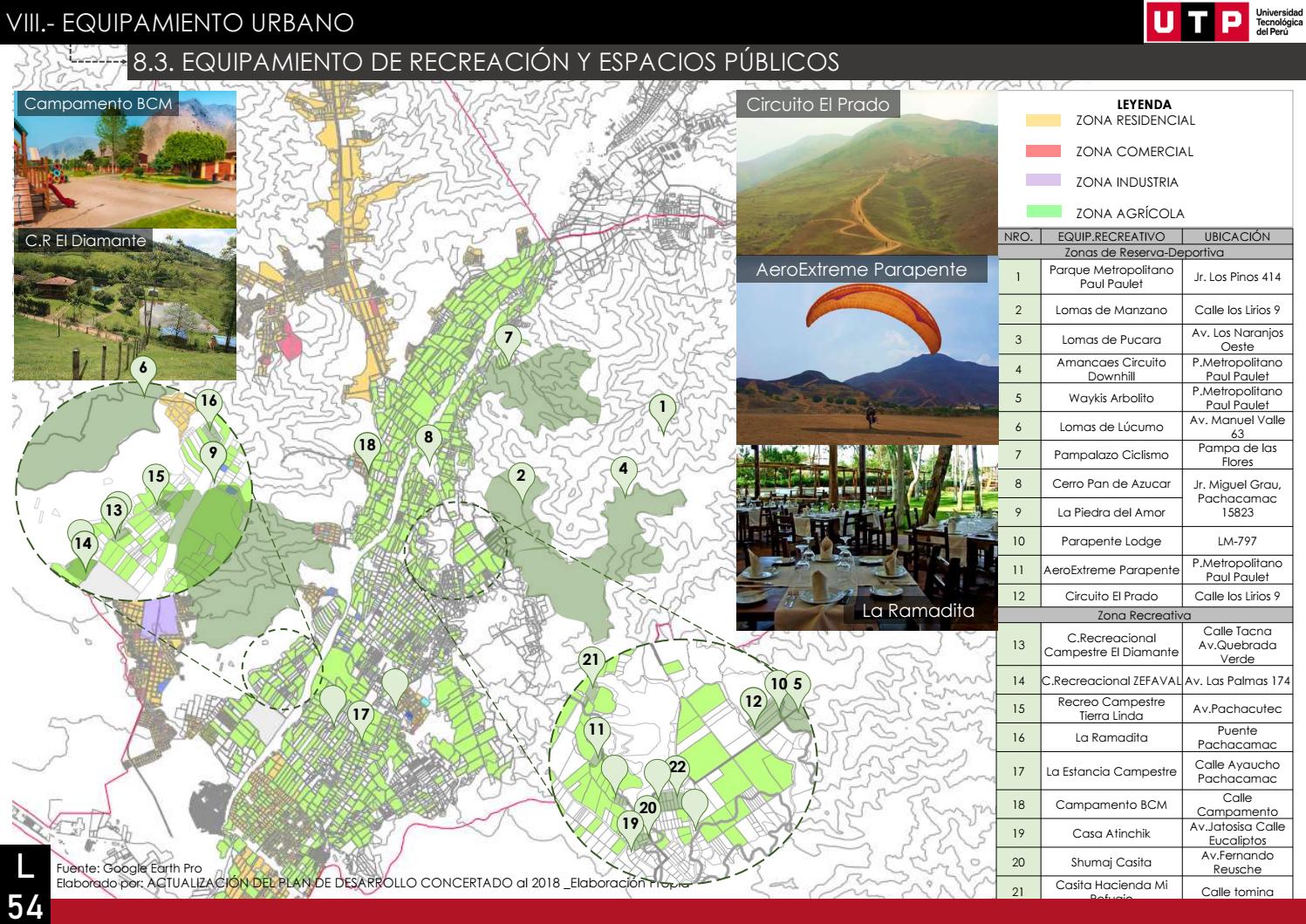Select marker 21 for Casita Hacienda Mi Refugio
1306x924 pixels.
click(x=590, y=660)
